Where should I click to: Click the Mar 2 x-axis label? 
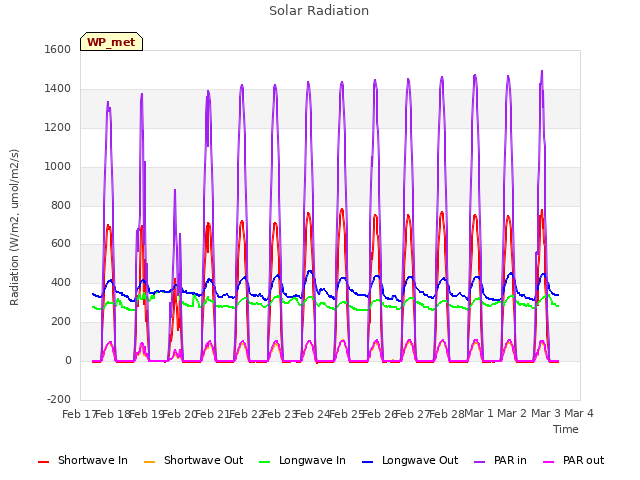(x=512, y=413)
